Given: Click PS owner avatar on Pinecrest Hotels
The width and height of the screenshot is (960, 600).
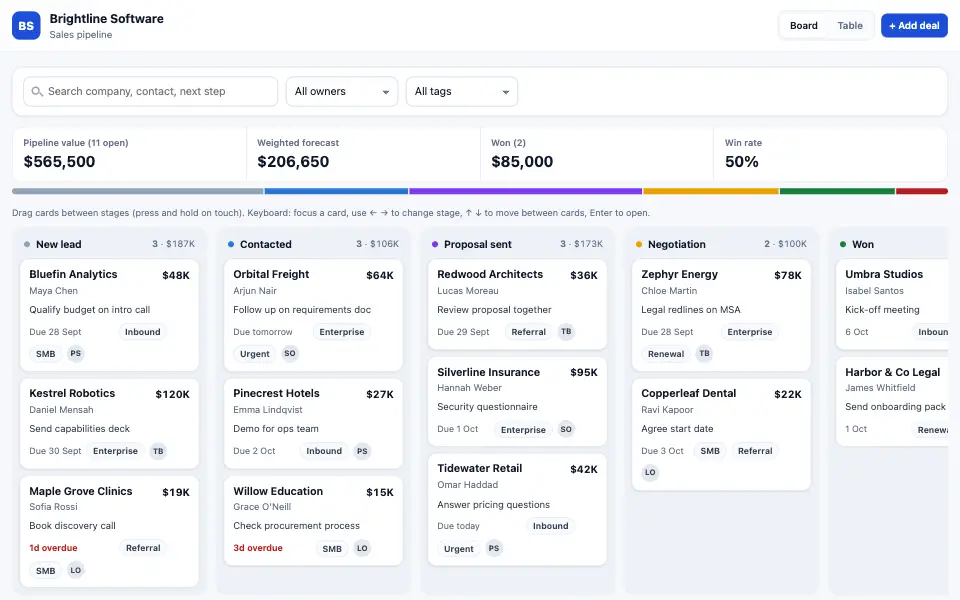Looking at the screenshot, I should pos(362,451).
